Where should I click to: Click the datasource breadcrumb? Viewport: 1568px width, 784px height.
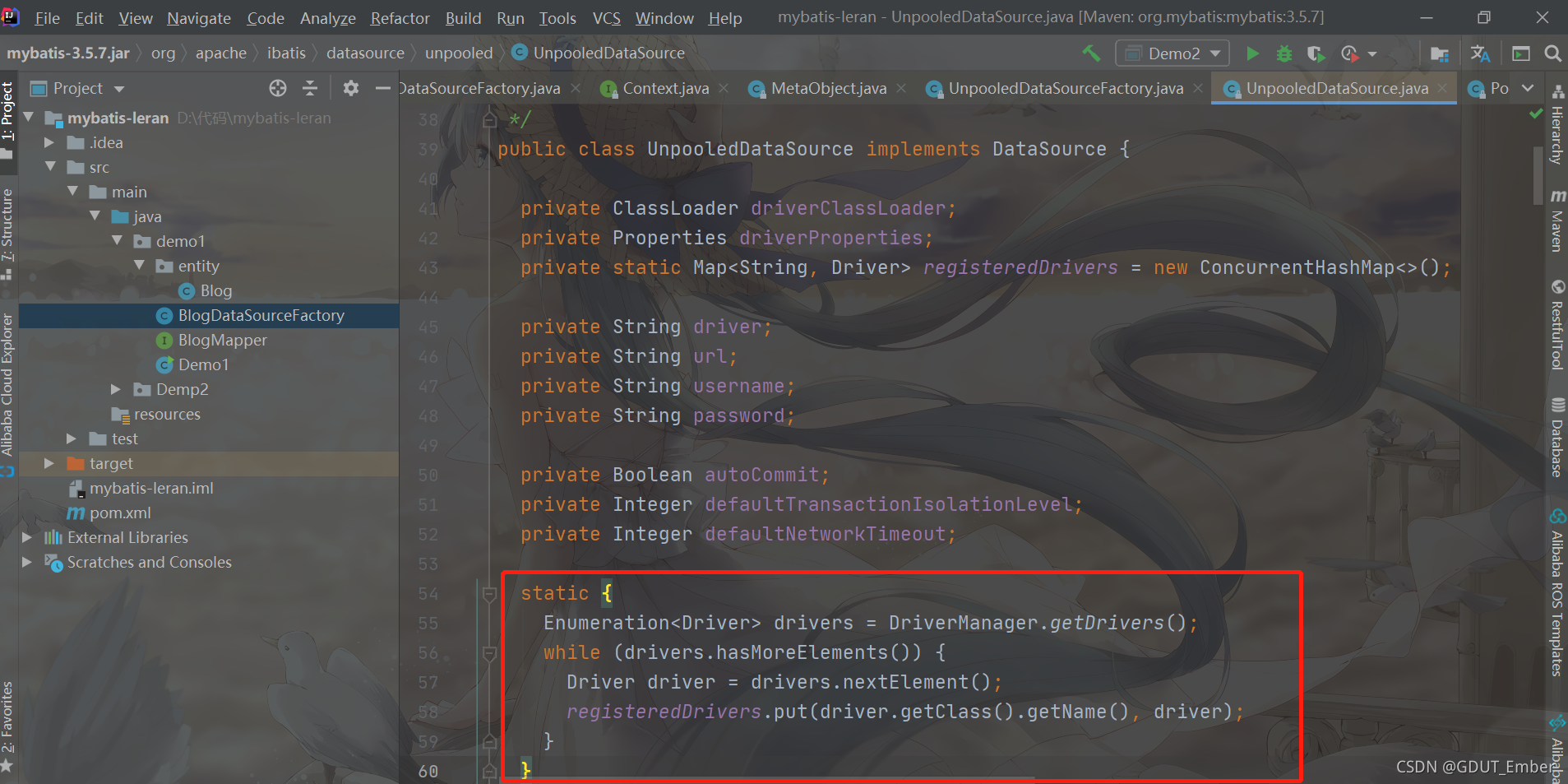click(x=365, y=53)
